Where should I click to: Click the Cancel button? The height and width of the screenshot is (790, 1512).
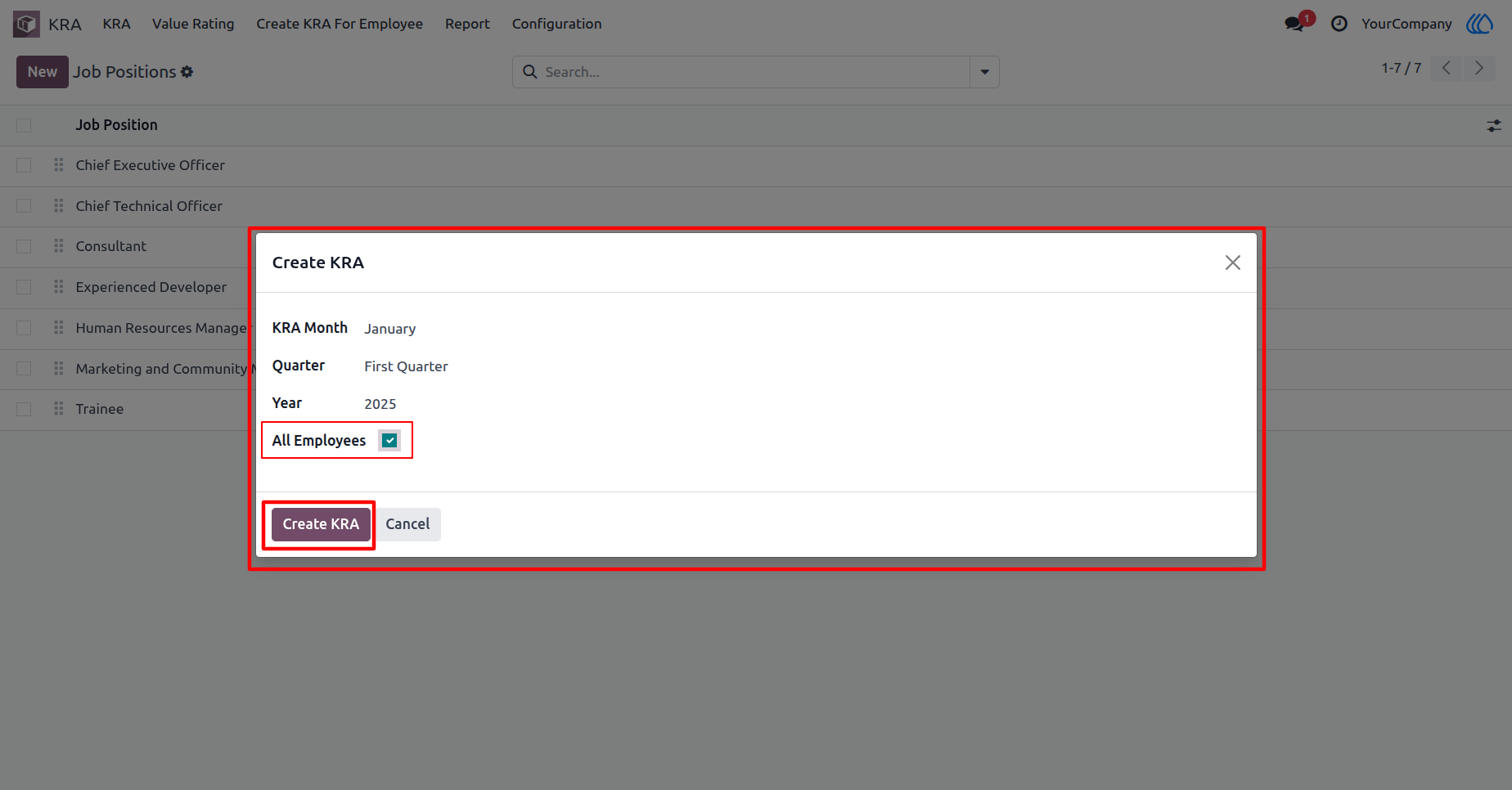point(407,524)
